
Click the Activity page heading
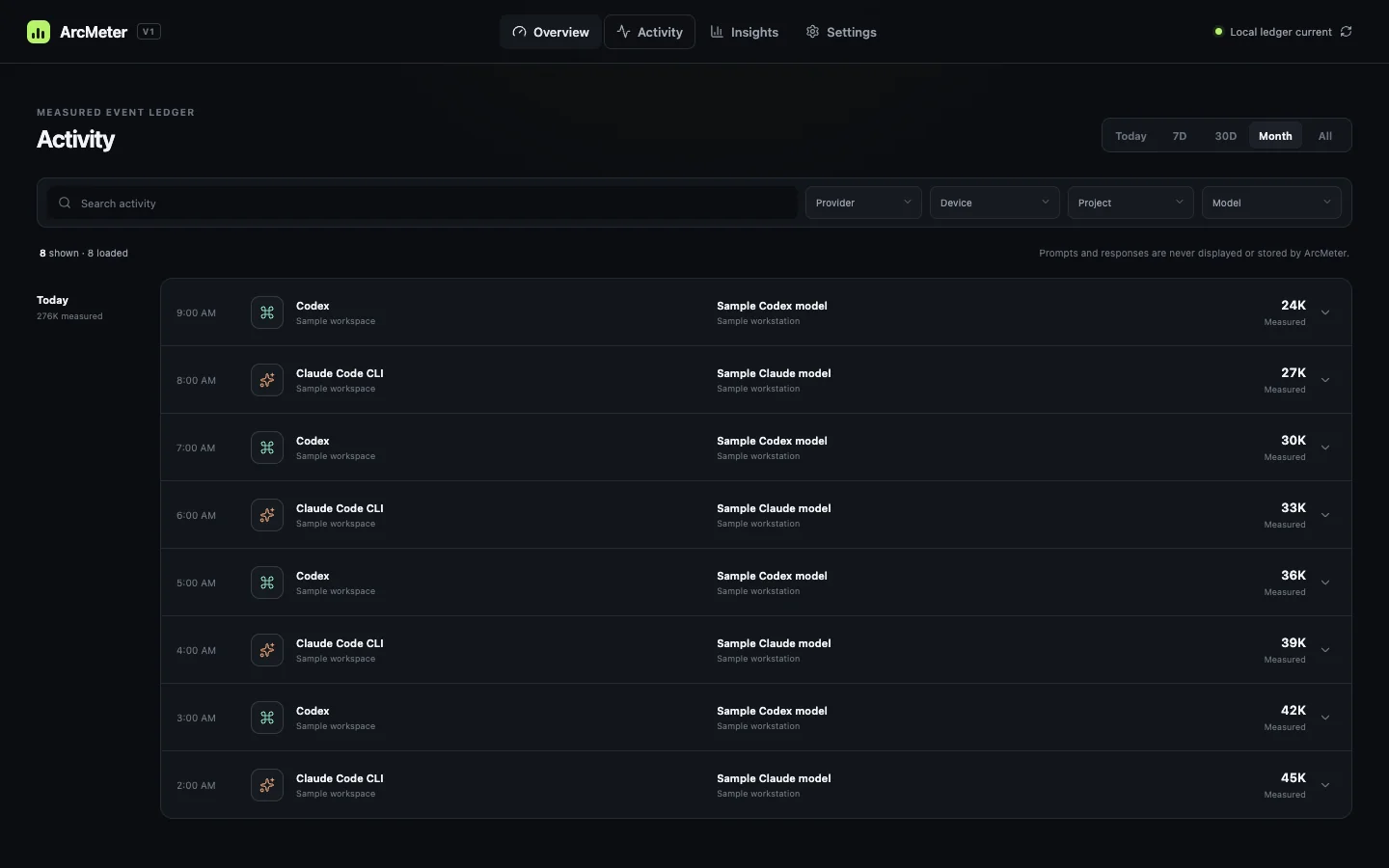coord(75,140)
